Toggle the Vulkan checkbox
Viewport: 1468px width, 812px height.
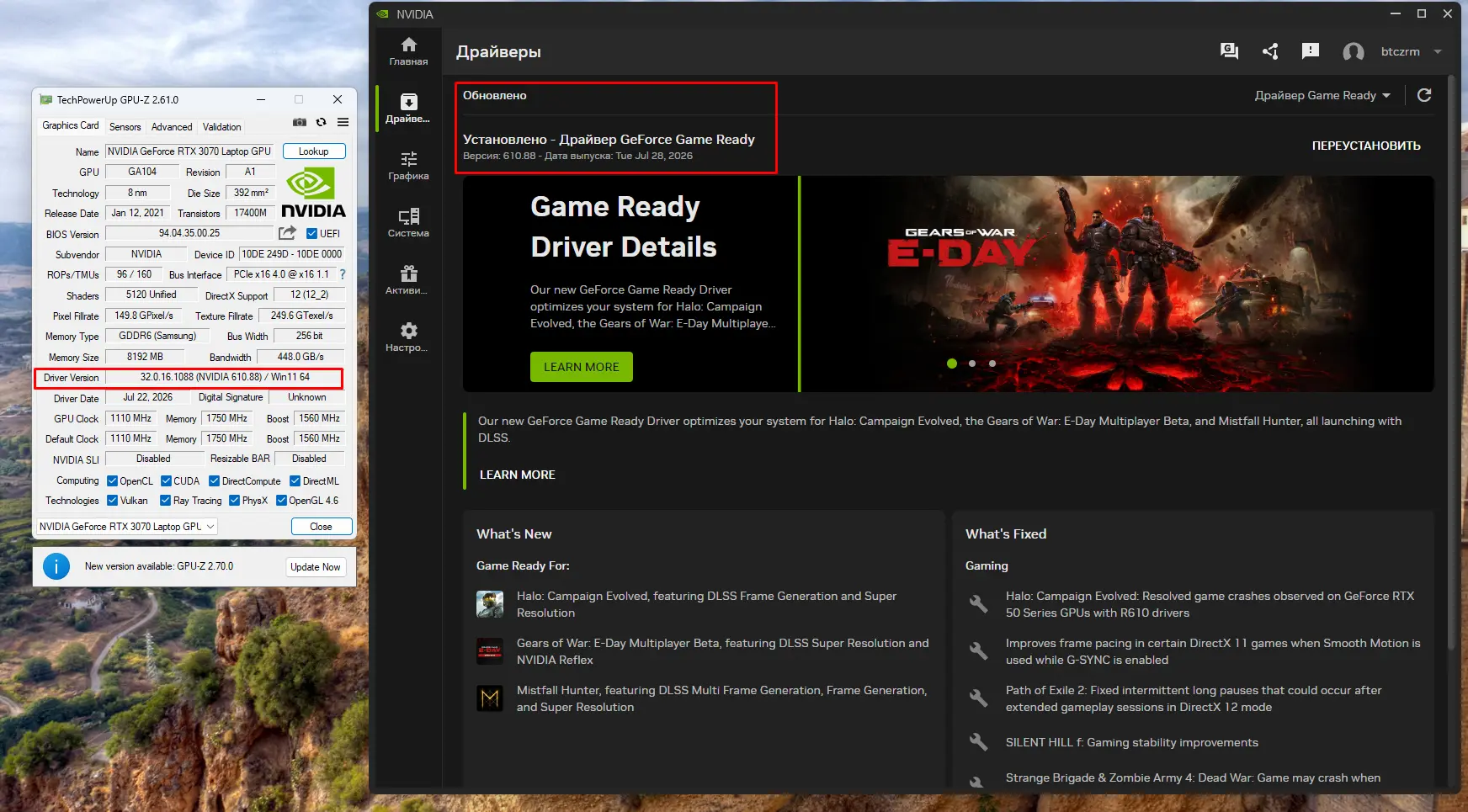[113, 501]
